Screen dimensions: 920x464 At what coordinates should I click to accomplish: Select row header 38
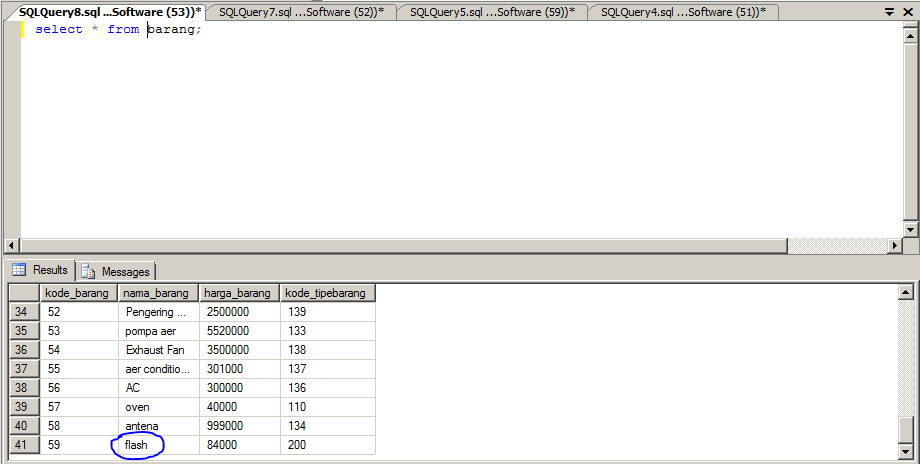25,388
